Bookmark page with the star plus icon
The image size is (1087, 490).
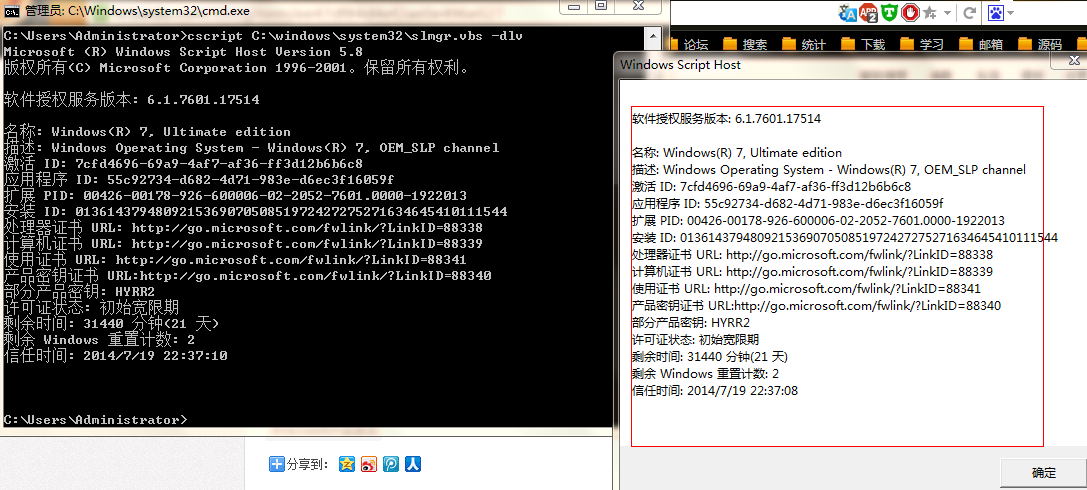coord(930,12)
